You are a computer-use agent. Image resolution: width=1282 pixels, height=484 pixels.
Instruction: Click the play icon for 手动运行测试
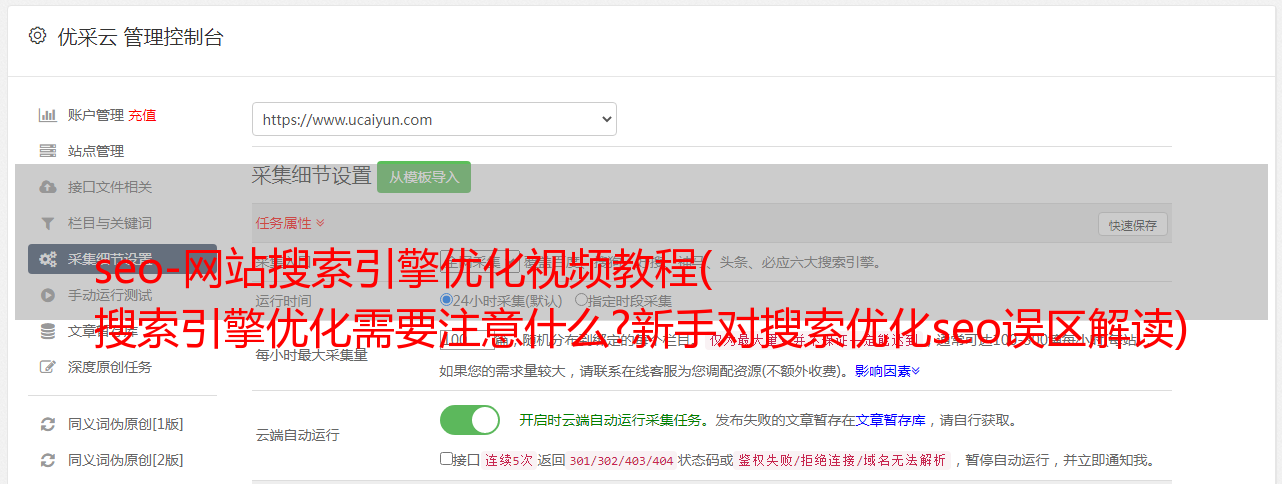47,295
